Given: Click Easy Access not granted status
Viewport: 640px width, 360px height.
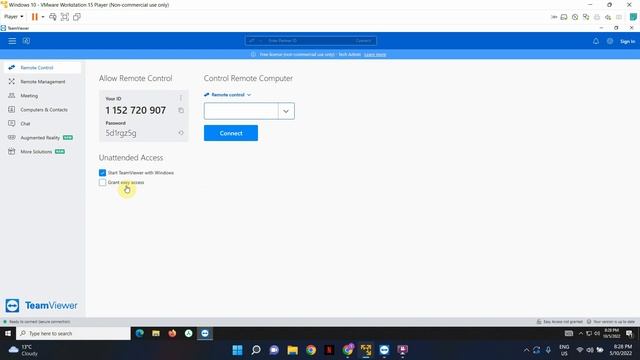Looking at the screenshot, I should 560,322.
